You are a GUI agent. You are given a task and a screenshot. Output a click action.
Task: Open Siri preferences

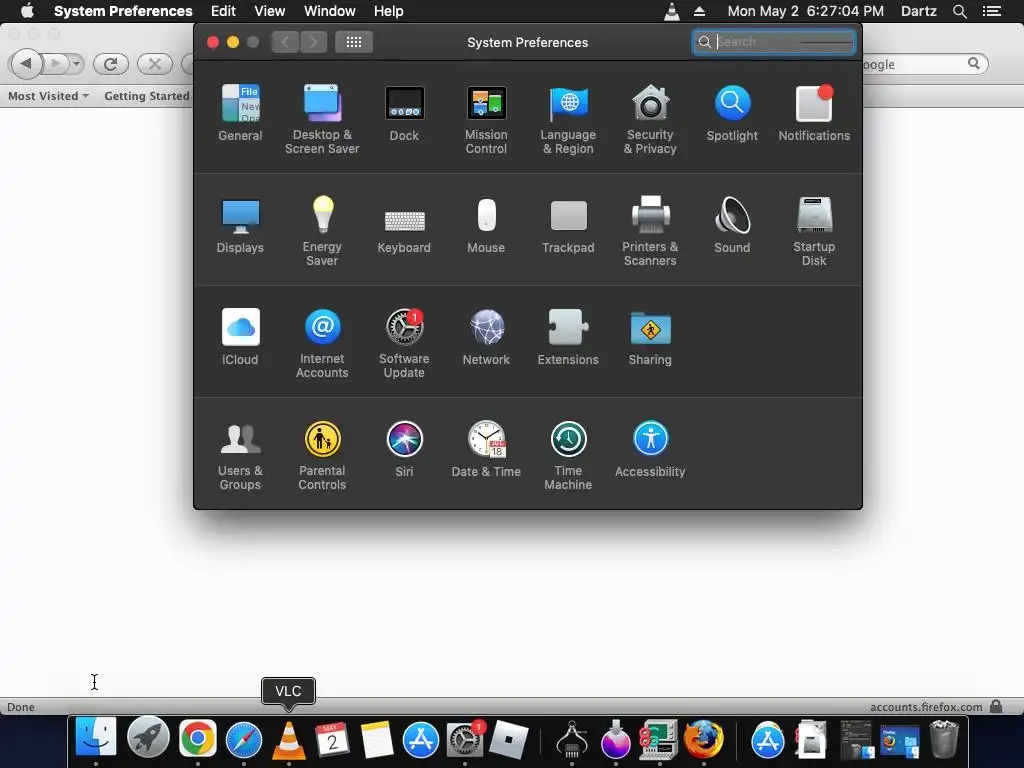click(x=404, y=449)
